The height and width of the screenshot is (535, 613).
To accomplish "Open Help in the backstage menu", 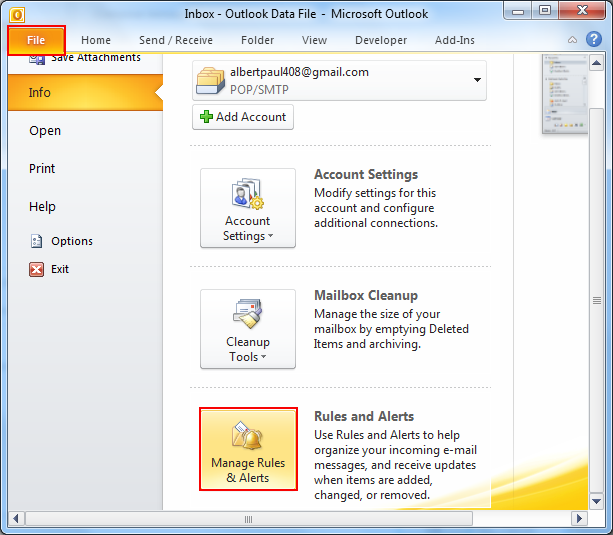I will tap(42, 206).
